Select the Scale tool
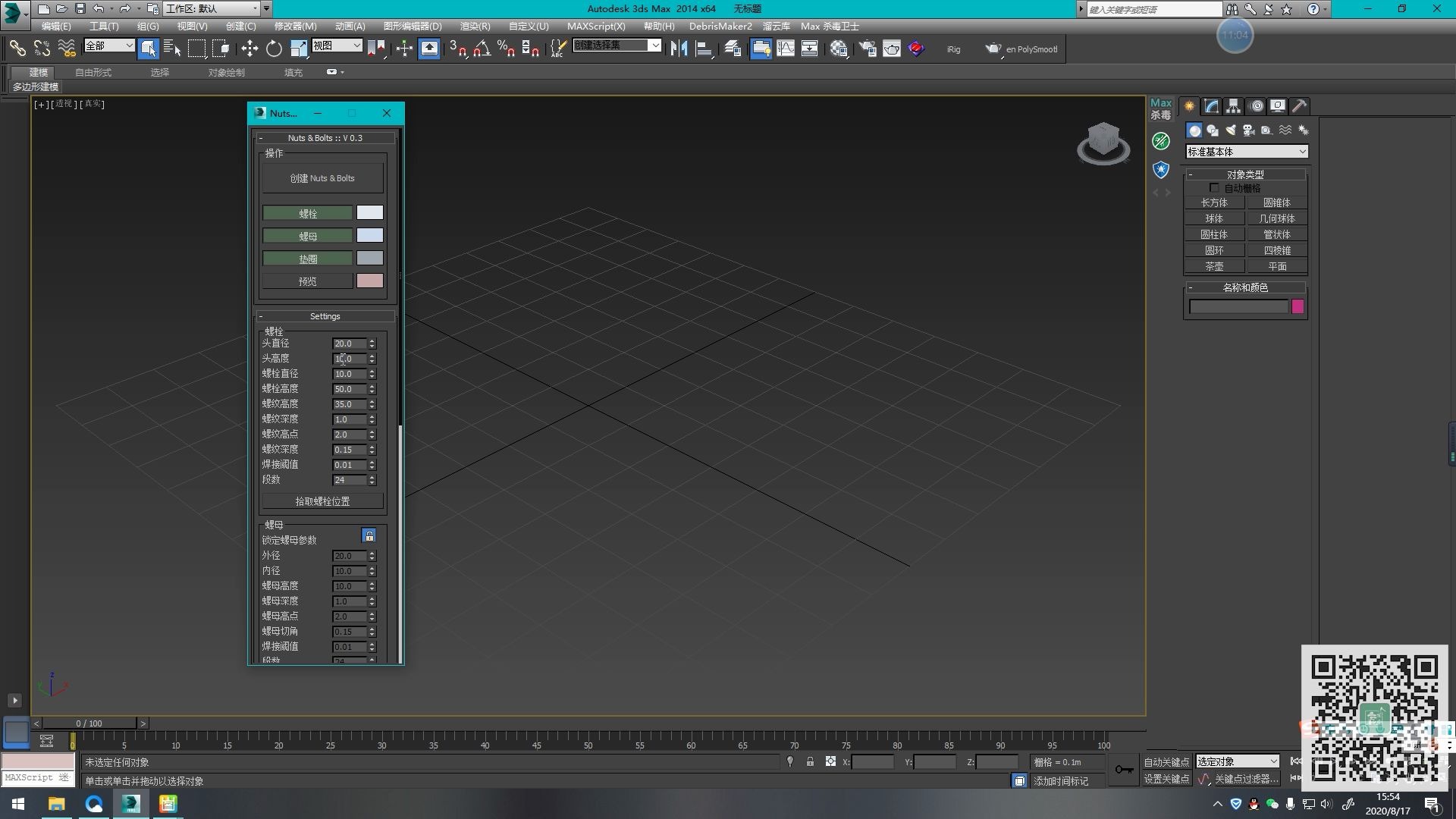The height and width of the screenshot is (819, 1456). click(x=298, y=49)
